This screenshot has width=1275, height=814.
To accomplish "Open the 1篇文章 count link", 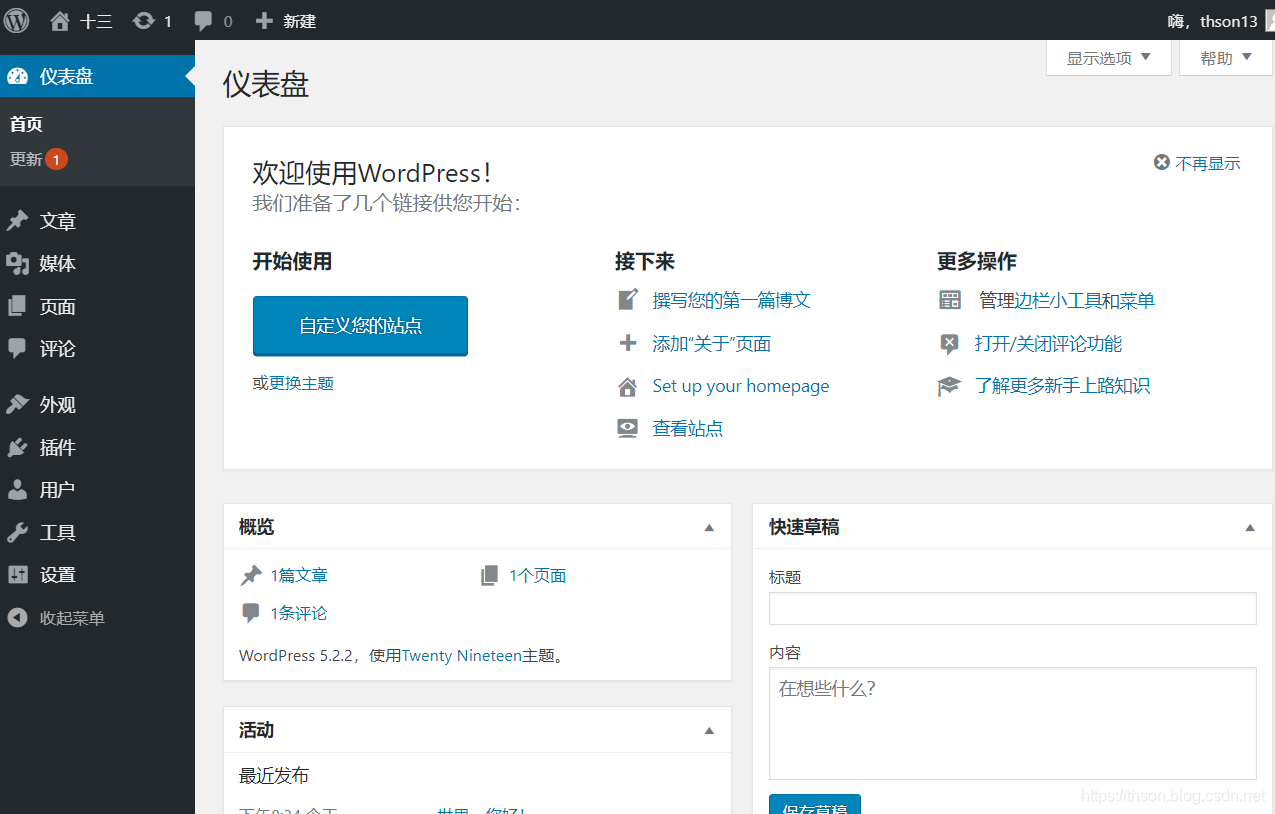I will tap(299, 576).
